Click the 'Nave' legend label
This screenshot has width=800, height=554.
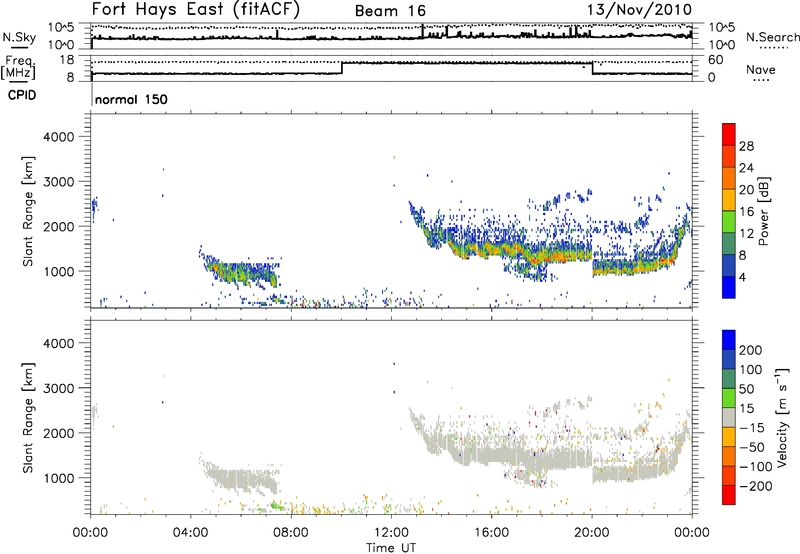[761, 70]
